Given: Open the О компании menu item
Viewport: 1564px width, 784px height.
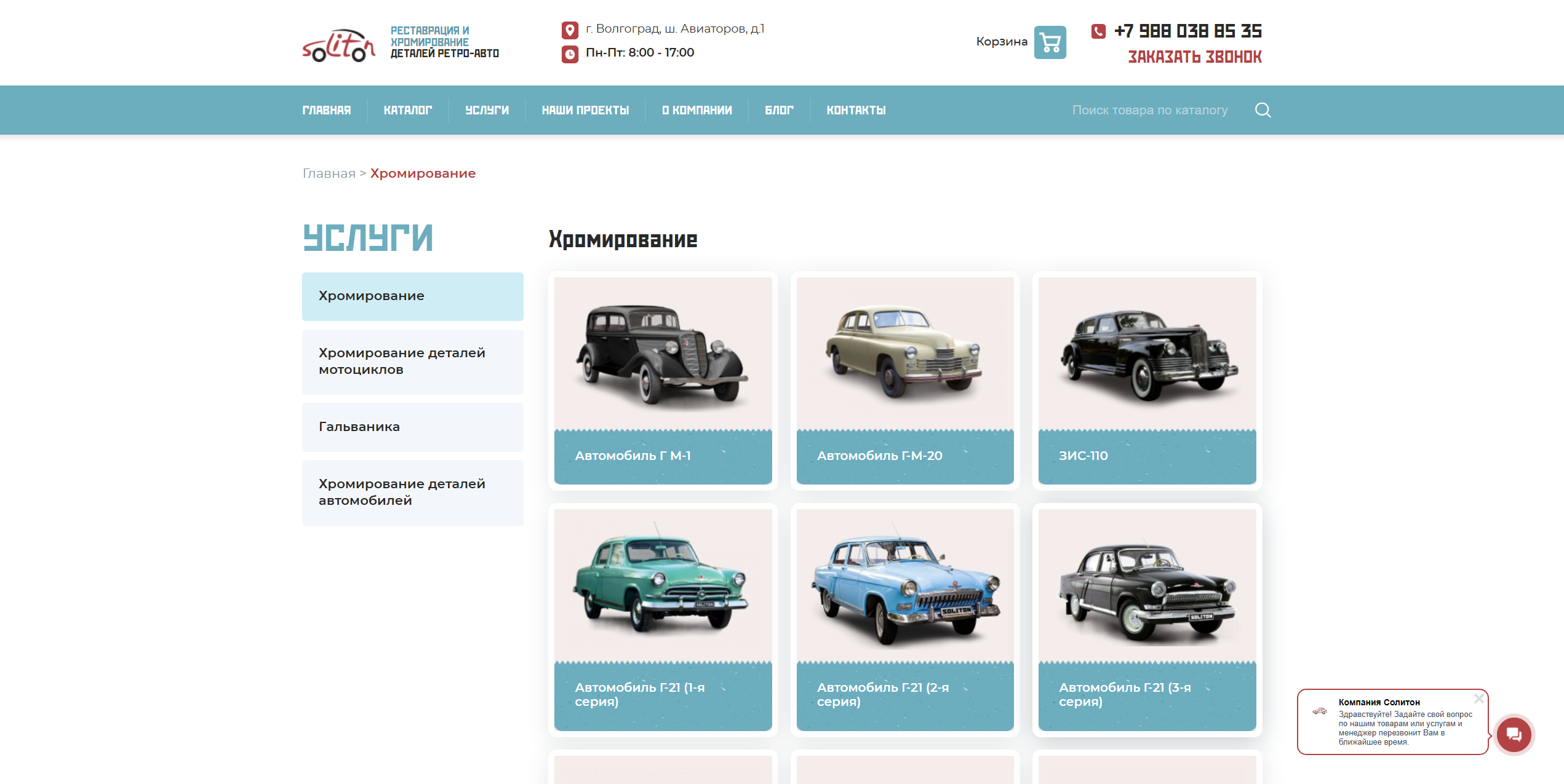Looking at the screenshot, I should click(x=696, y=110).
